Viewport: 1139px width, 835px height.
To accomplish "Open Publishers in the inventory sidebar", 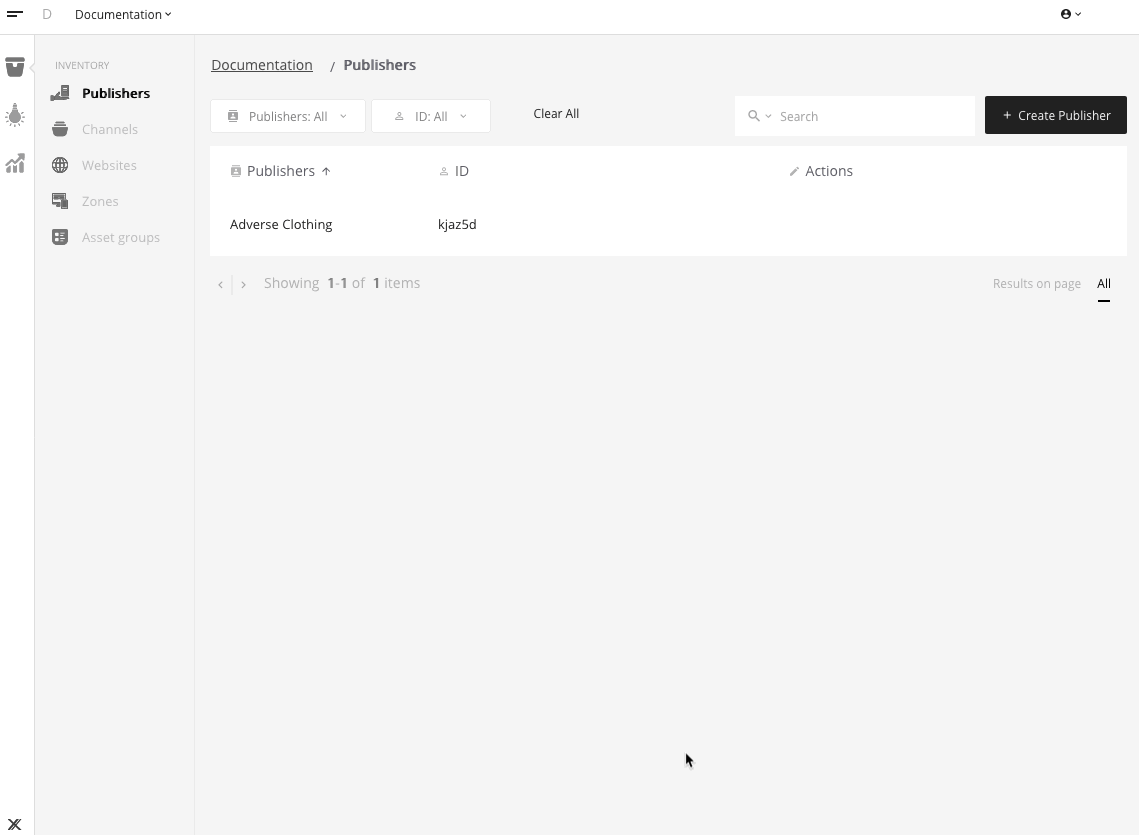I will [115, 93].
